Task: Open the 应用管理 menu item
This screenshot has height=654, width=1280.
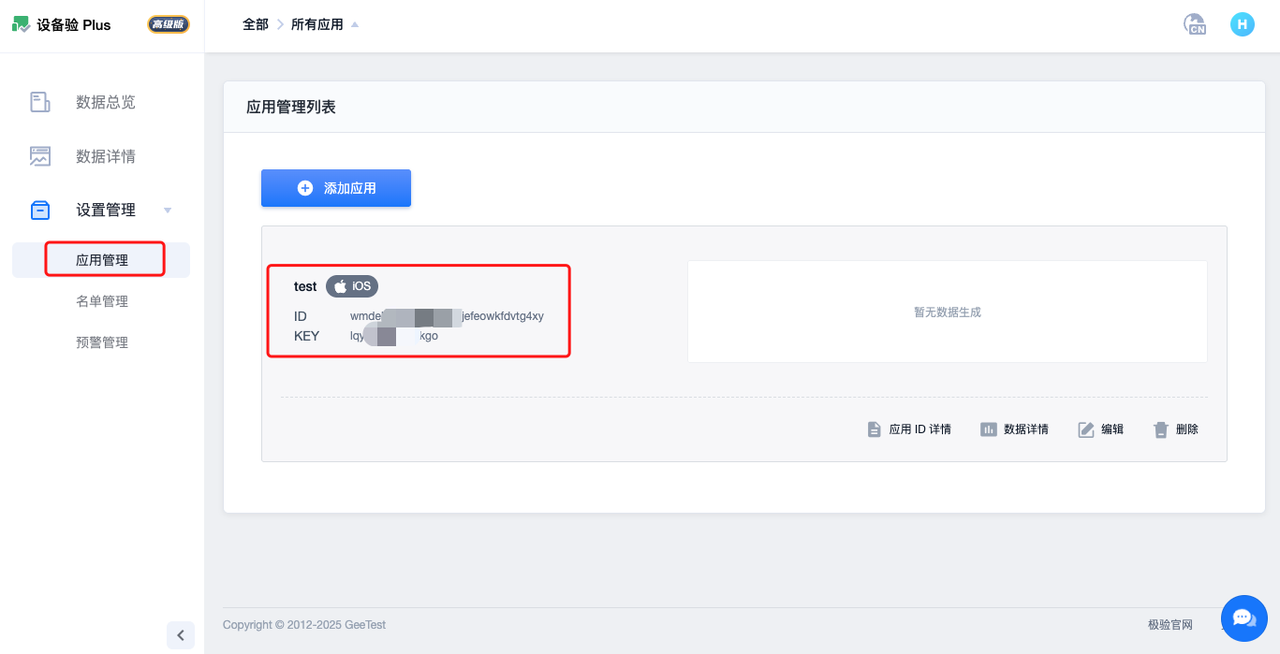Action: tap(104, 259)
